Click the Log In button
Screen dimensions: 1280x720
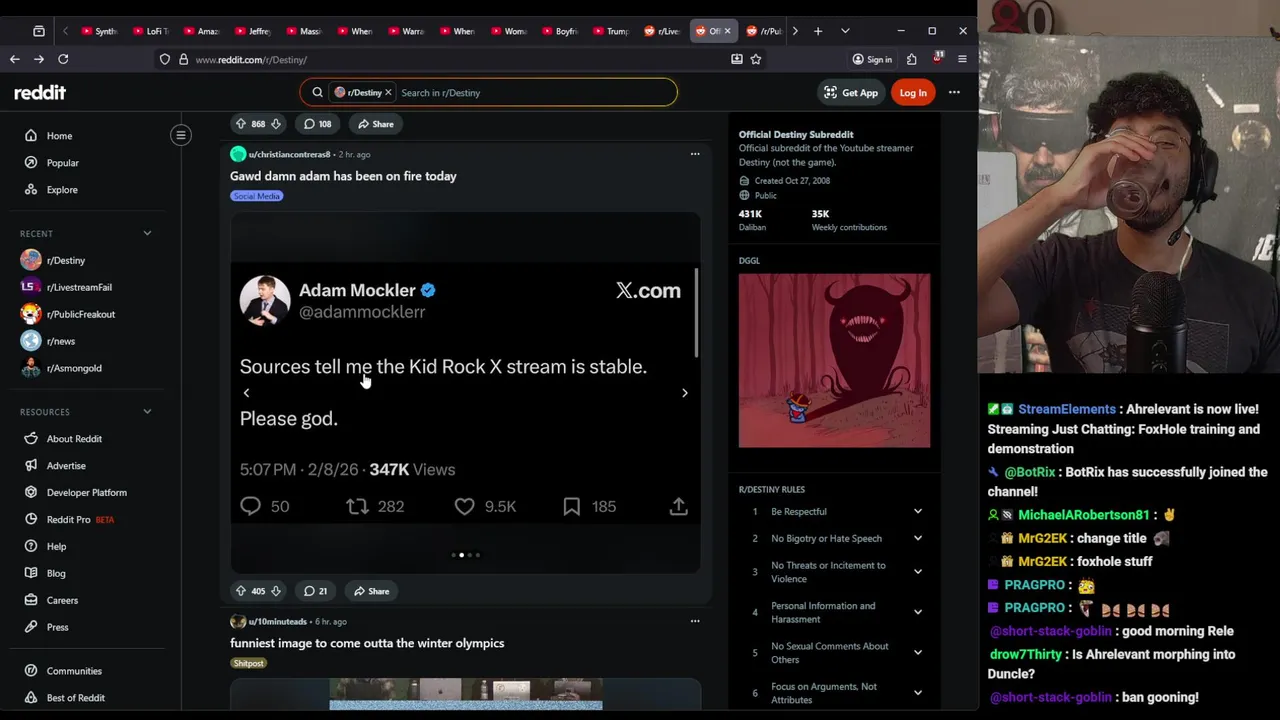pos(913,92)
